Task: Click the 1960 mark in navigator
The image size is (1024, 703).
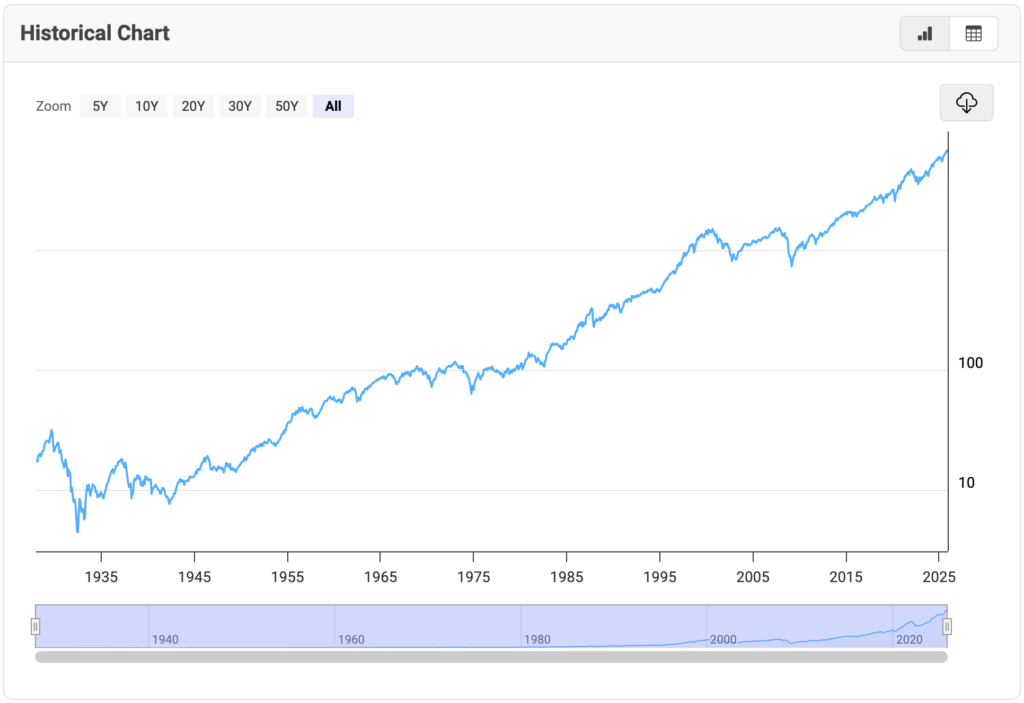Action: [351, 639]
